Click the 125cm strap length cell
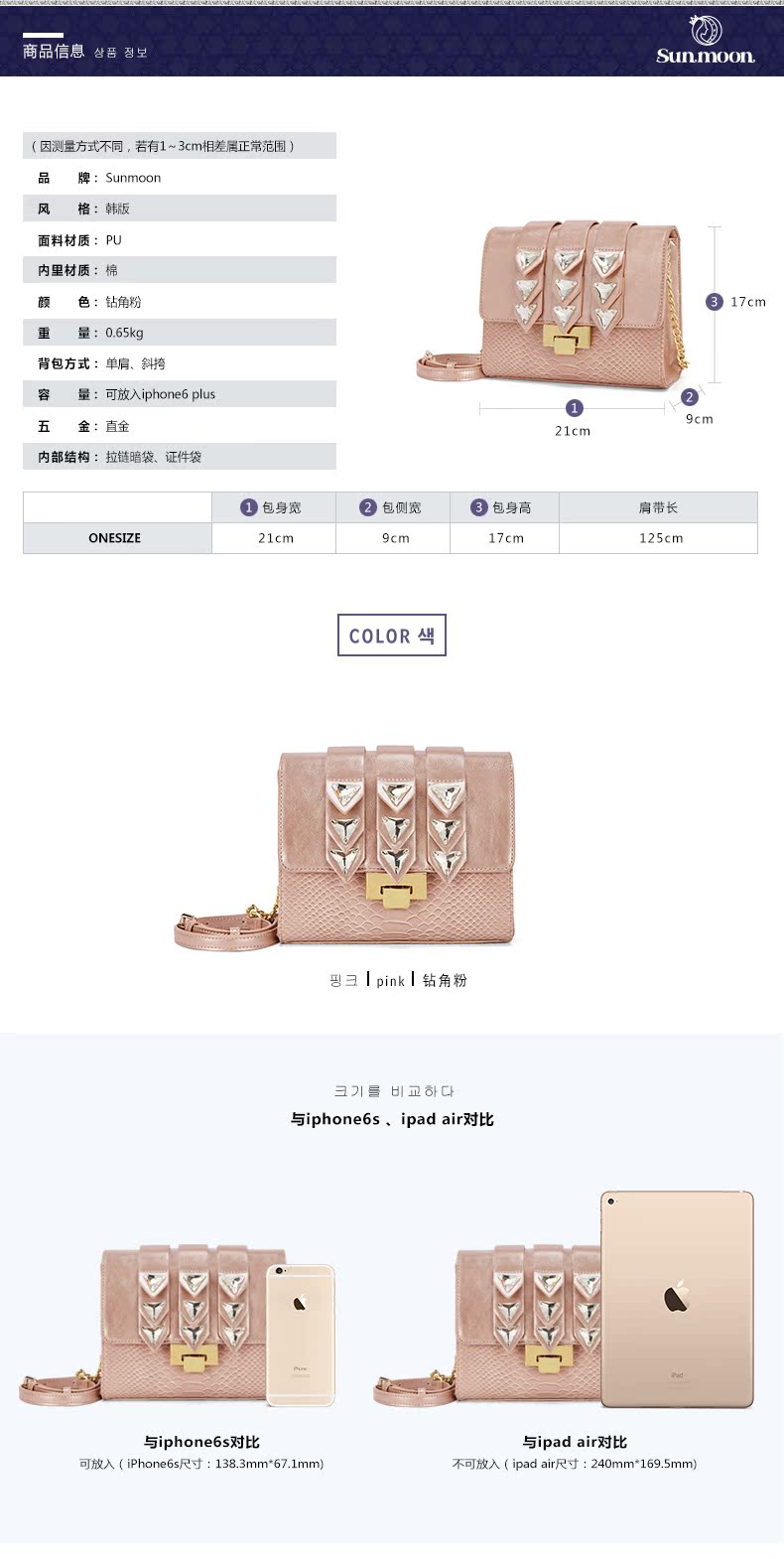The height and width of the screenshot is (1559, 784). point(659,538)
